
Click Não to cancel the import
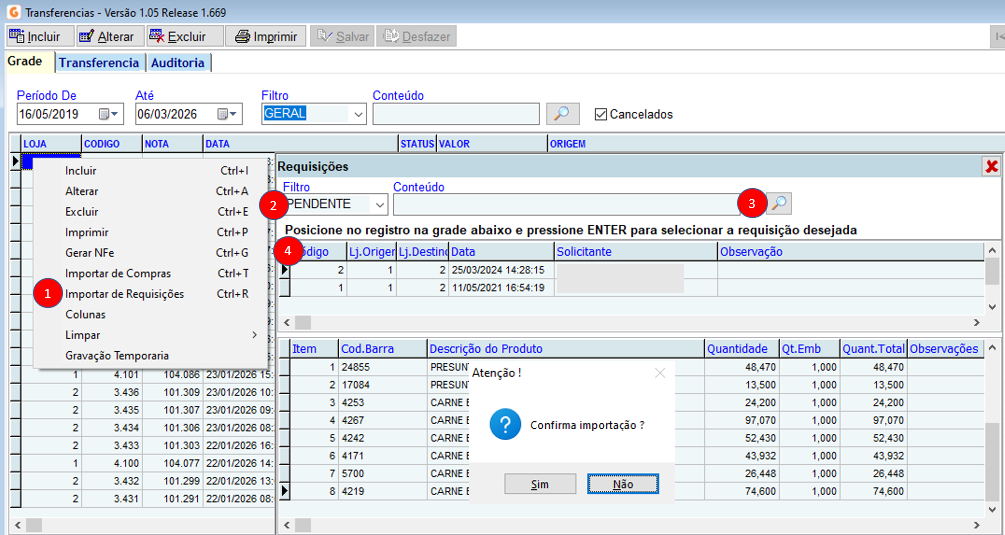coord(622,484)
